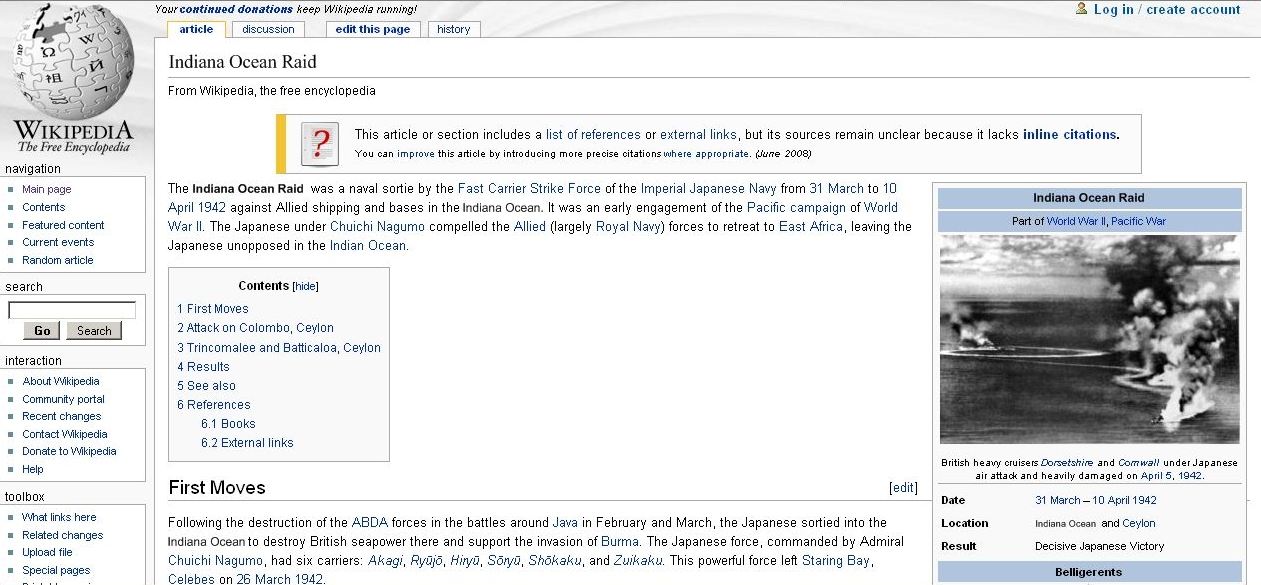Open Donate to Wikipedia link
The image size is (1261, 585).
click(69, 451)
